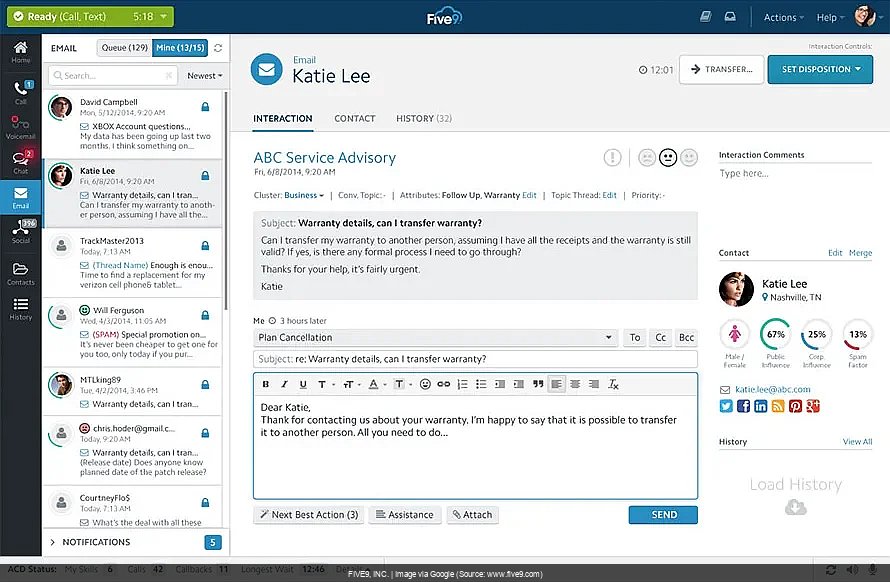The height and width of the screenshot is (582, 890).
Task: Open the Set Disposition dropdown
Action: pyautogui.click(x=821, y=69)
